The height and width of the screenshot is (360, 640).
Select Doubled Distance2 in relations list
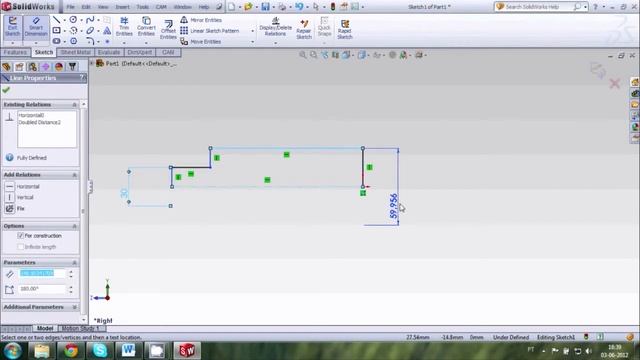(x=40, y=122)
